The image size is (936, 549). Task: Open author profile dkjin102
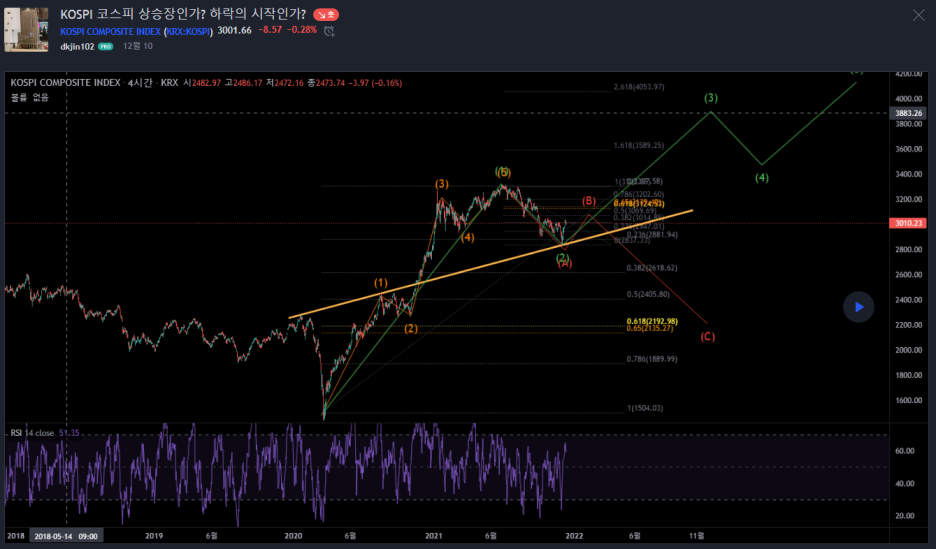(x=77, y=47)
